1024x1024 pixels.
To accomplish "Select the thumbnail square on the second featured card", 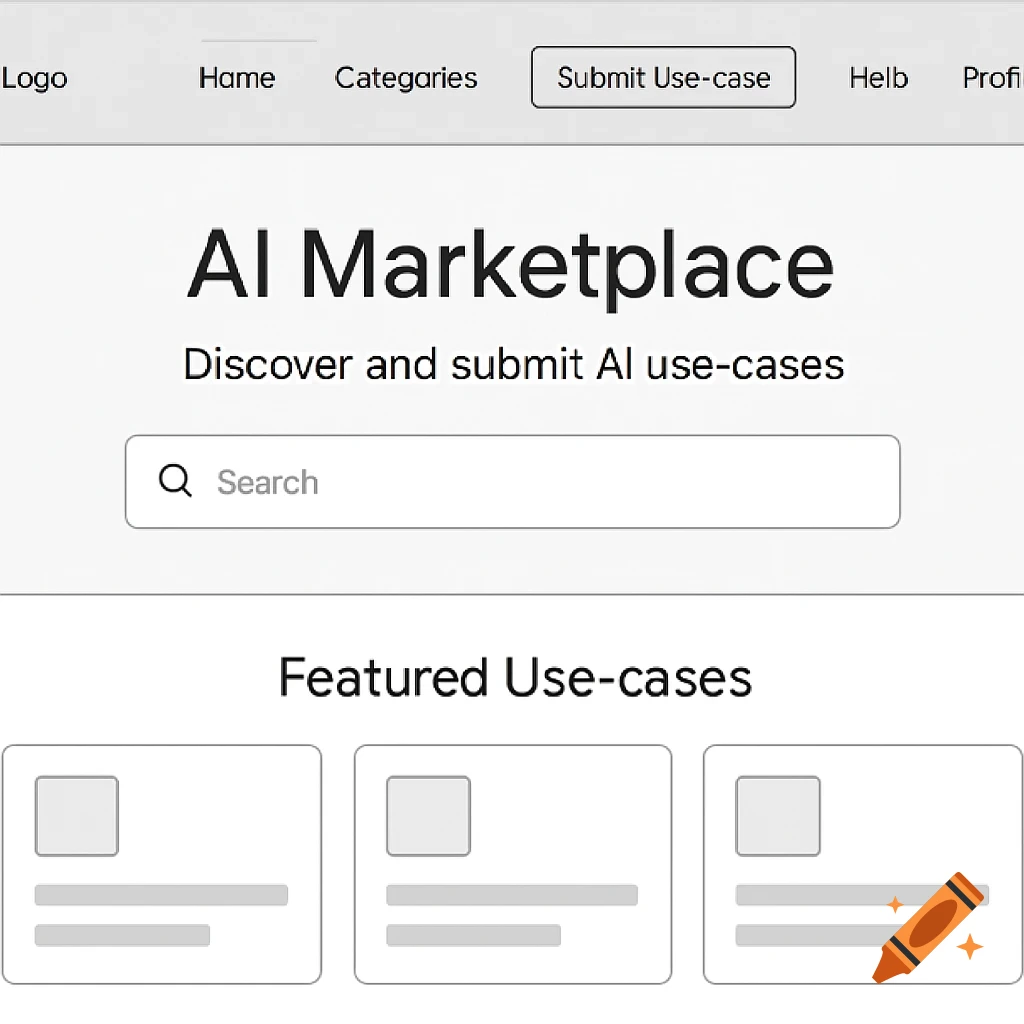I will 427,815.
